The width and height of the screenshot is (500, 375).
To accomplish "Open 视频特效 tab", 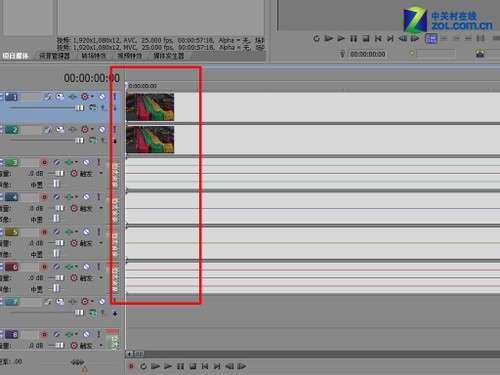I will pos(130,56).
